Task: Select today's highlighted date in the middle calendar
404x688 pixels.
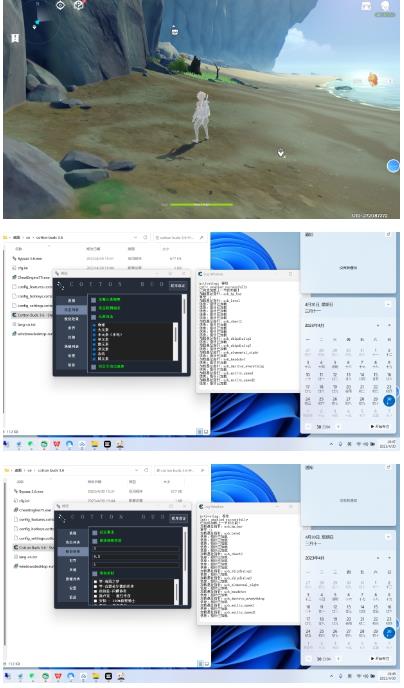Action: pyautogui.click(x=389, y=400)
